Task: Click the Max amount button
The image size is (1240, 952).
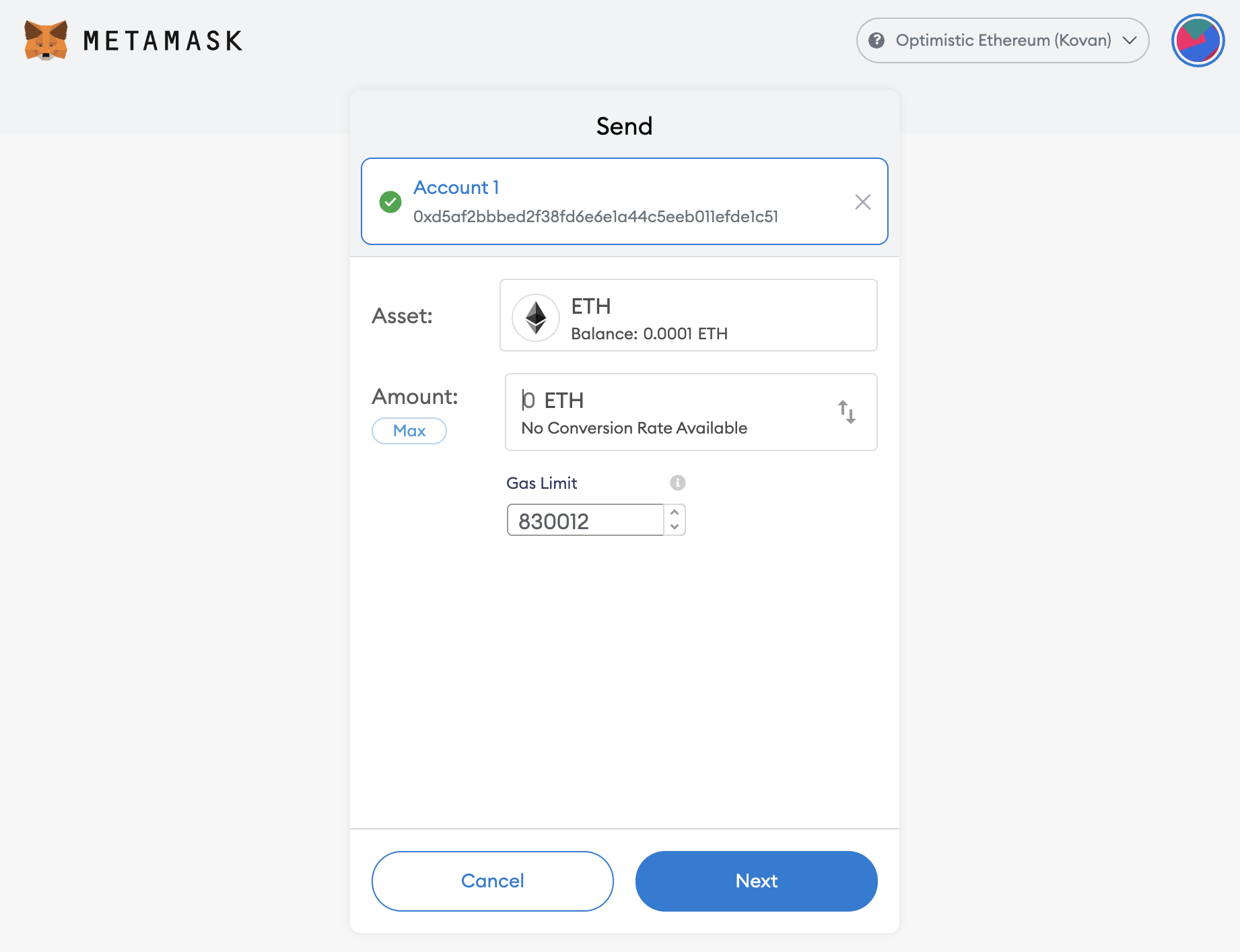Action: click(409, 430)
